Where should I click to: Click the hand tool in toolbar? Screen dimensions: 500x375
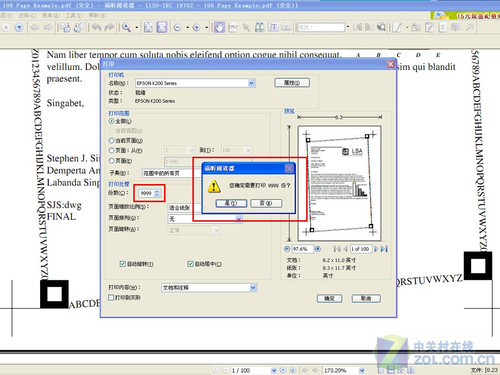click(219, 27)
